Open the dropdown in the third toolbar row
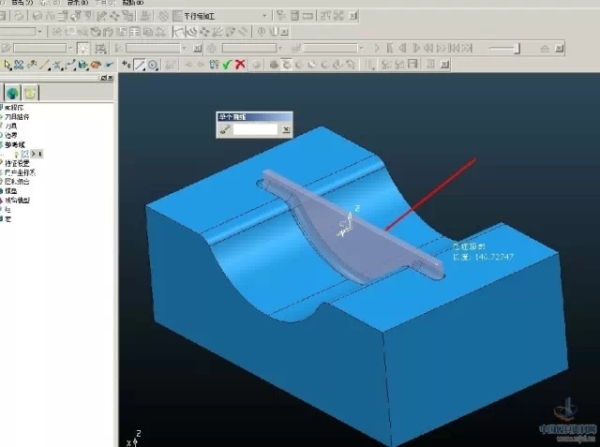 [68, 48]
